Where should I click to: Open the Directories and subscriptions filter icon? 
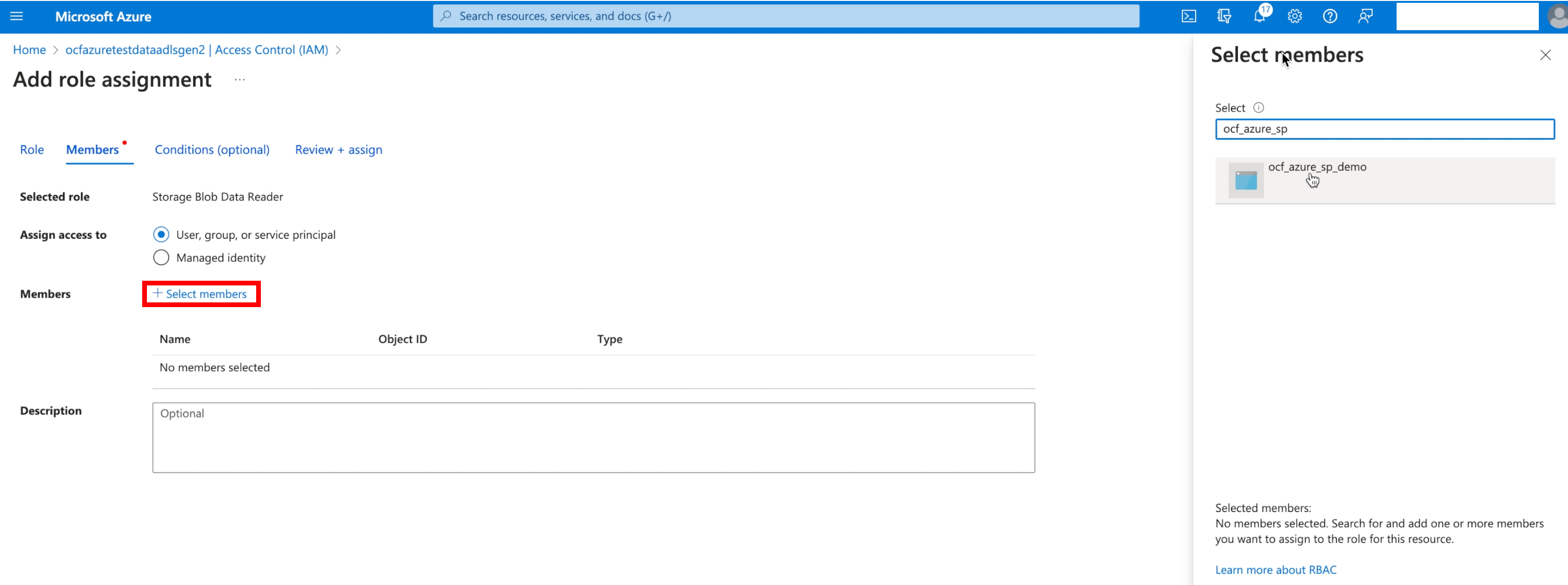click(x=1223, y=16)
